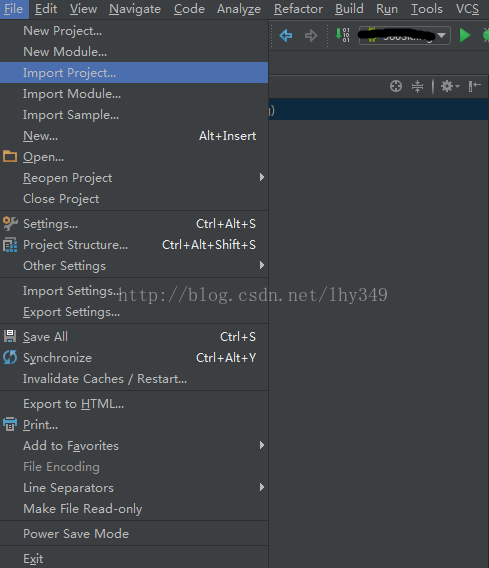Screen dimensions: 489x568
Task: Expand the Line Separators submenu arrow
Action: 262,487
